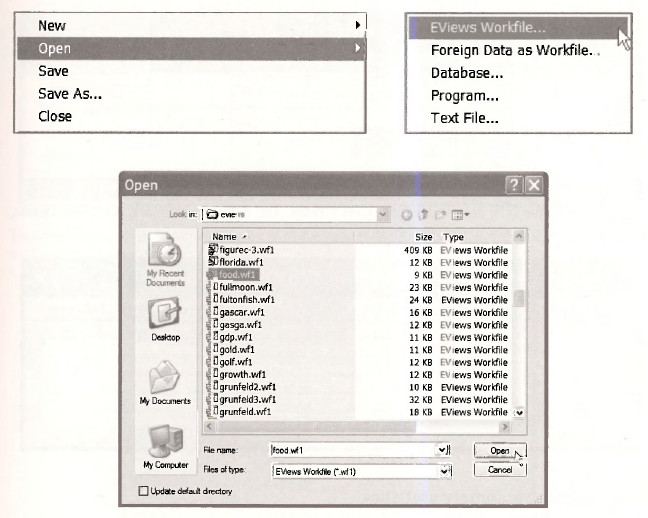Click the Cancel button
Viewport: 648px width, 518px height.
point(500,470)
